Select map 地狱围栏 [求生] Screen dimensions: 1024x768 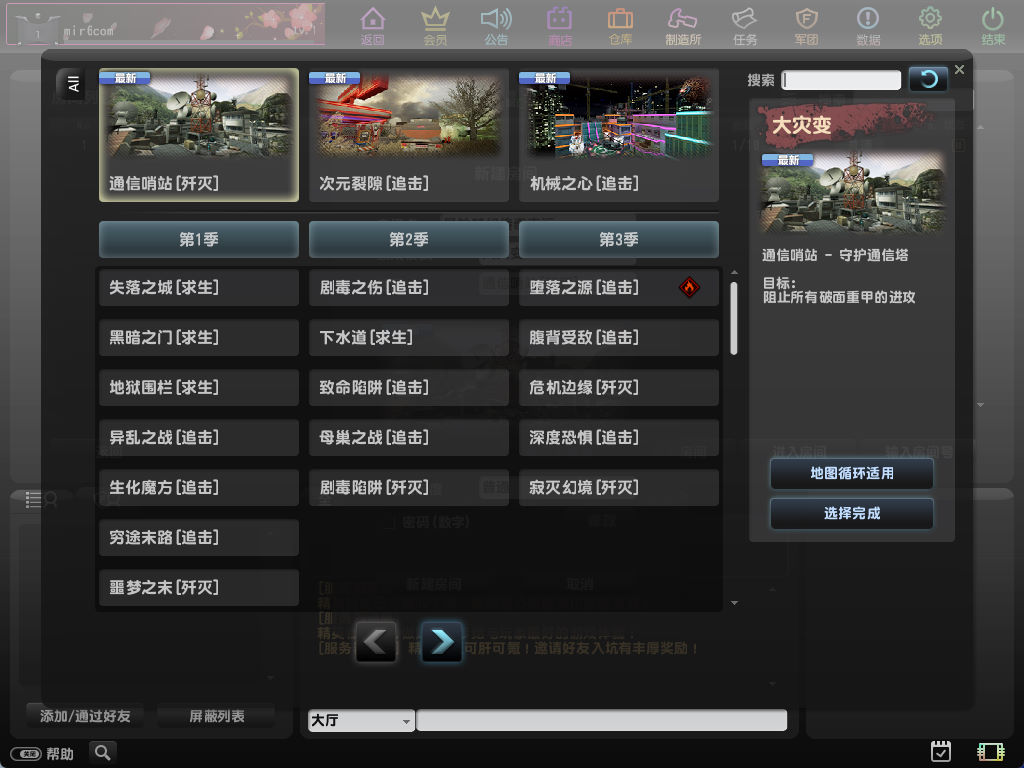pos(199,388)
